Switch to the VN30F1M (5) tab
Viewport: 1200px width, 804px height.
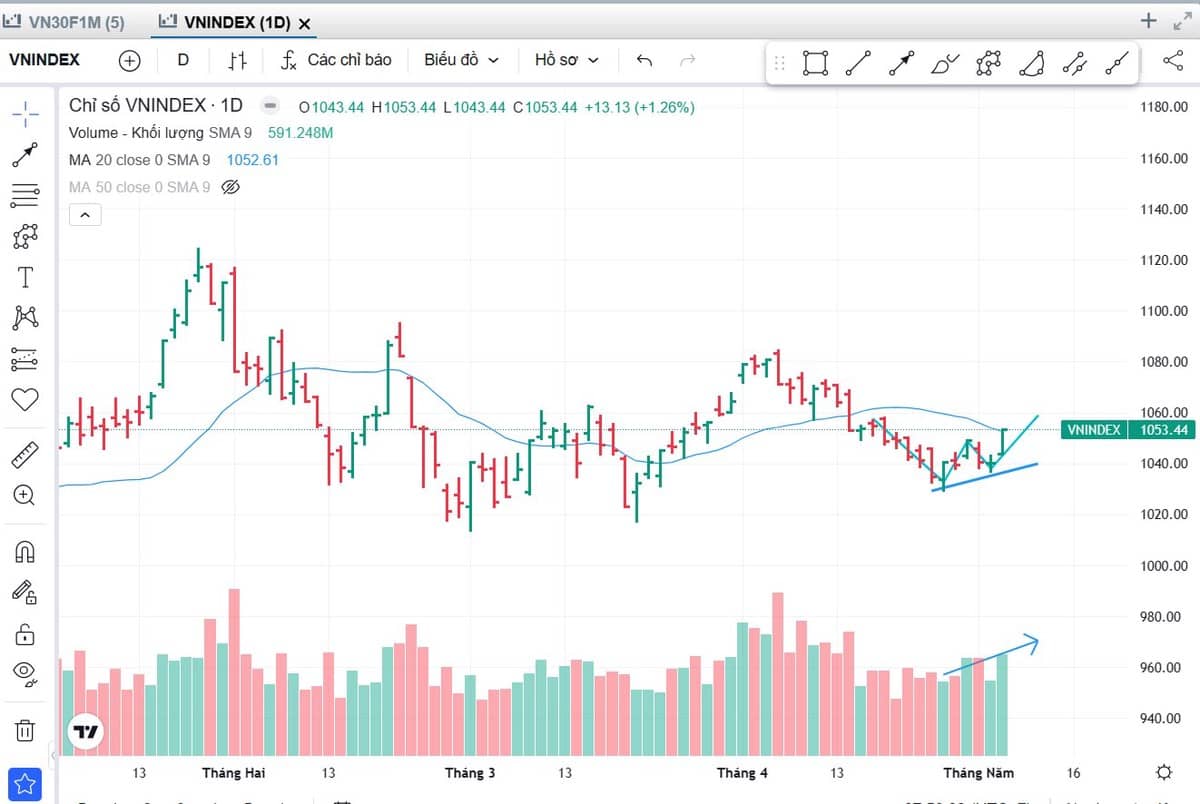pos(66,21)
